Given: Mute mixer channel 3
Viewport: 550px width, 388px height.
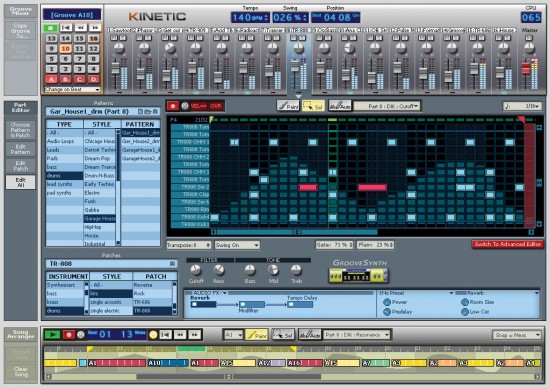Looking at the screenshot, I should pos(166,38).
